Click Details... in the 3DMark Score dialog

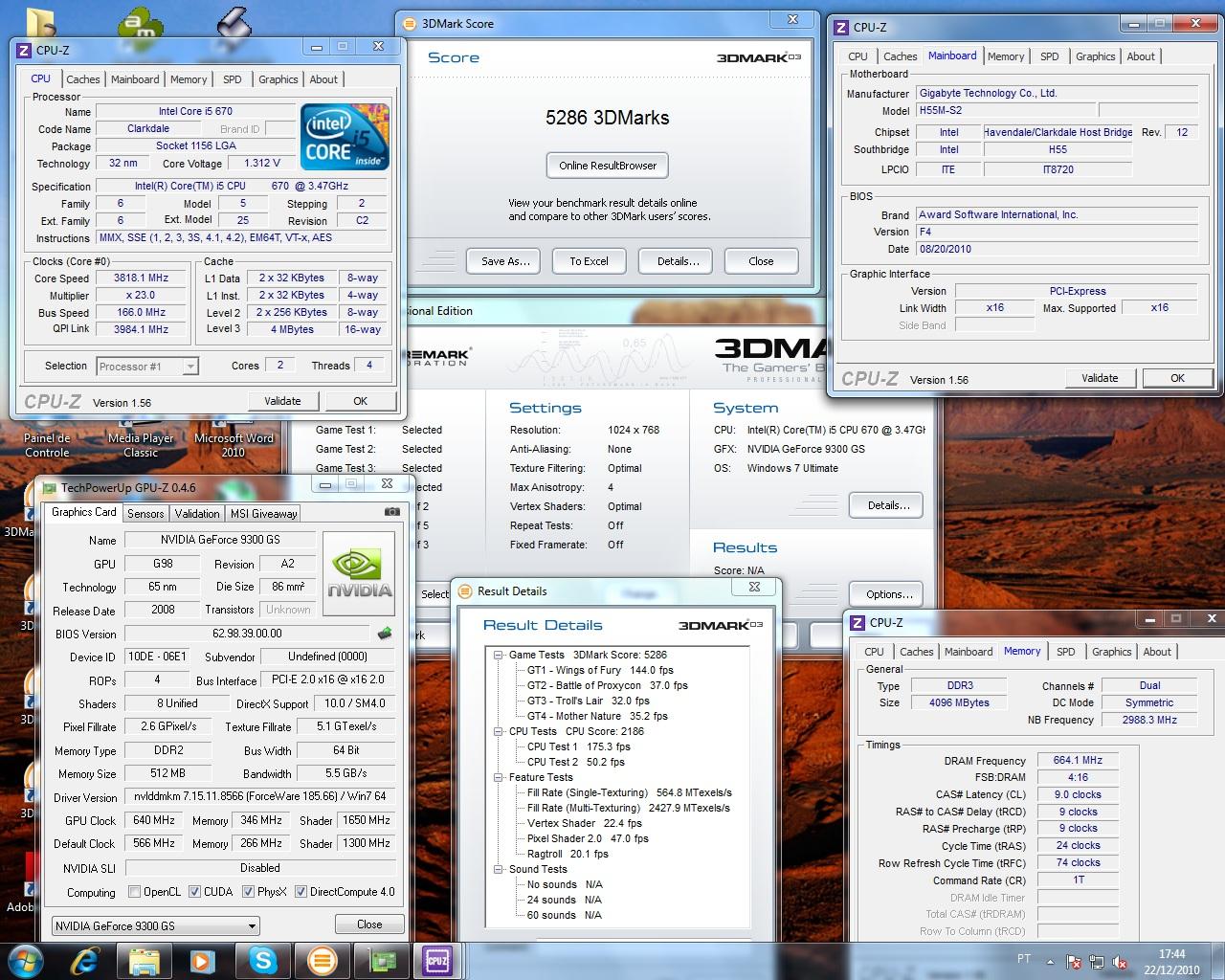[x=678, y=261]
